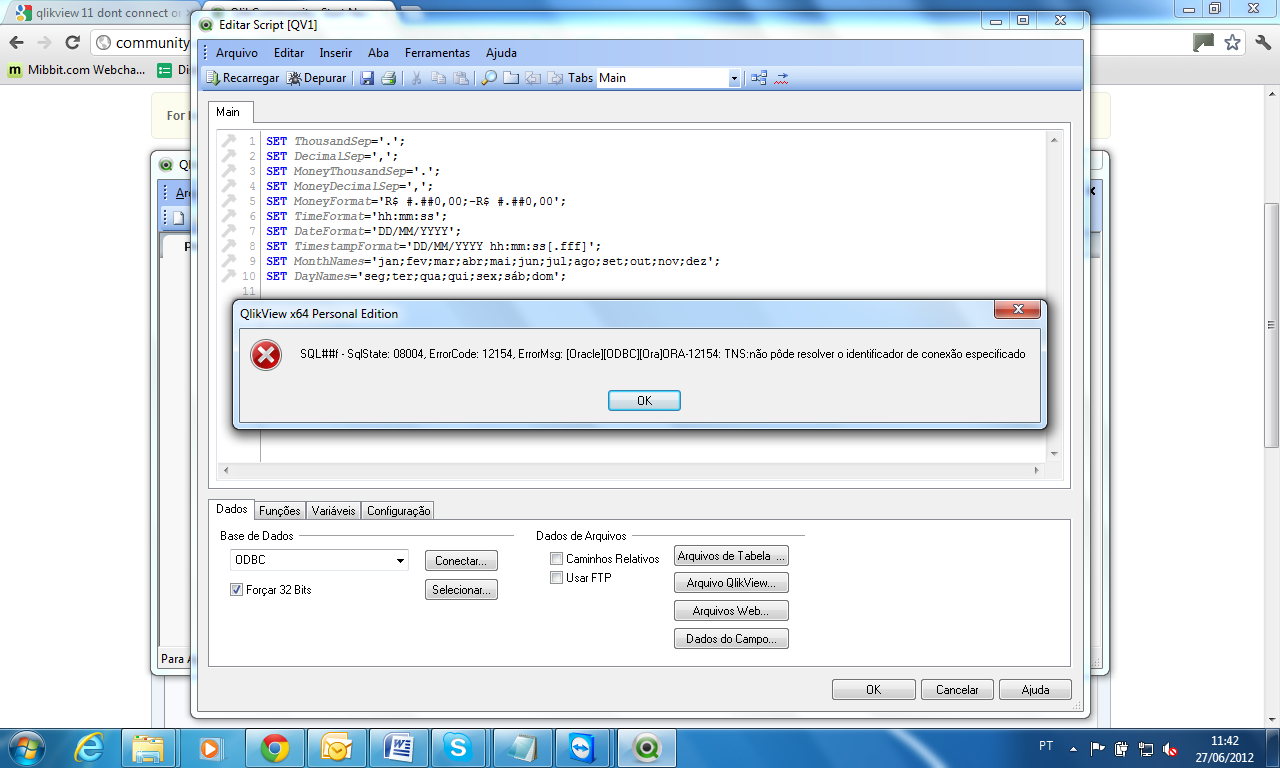Close the QlikView x64 Personal Edition error dialog
This screenshot has height=768, width=1280.
click(x=1018, y=310)
